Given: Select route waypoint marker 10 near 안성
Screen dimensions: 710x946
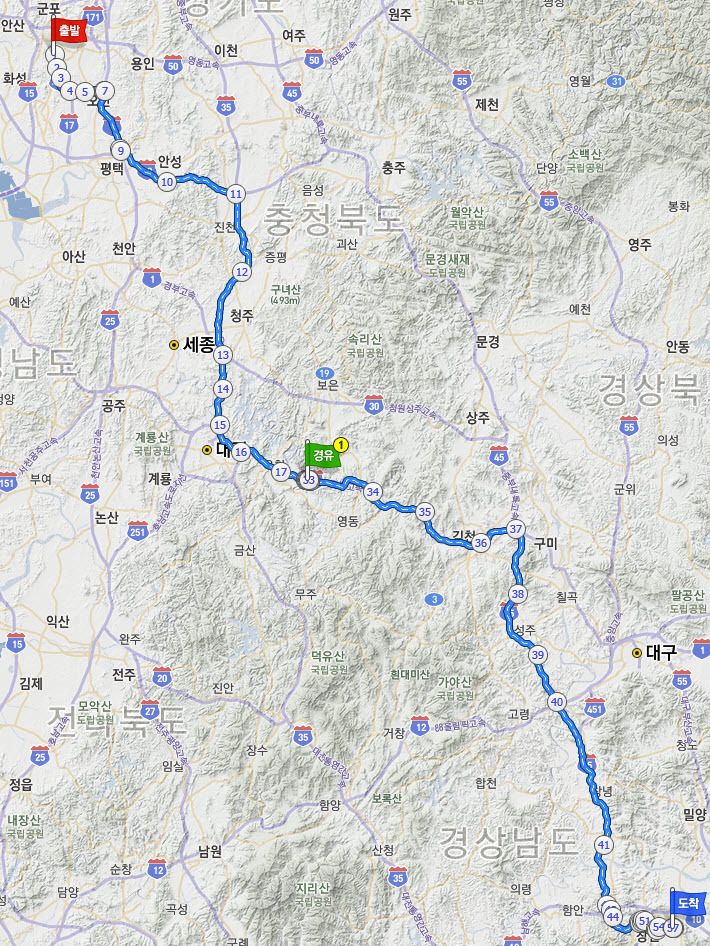Looking at the screenshot, I should click(167, 182).
